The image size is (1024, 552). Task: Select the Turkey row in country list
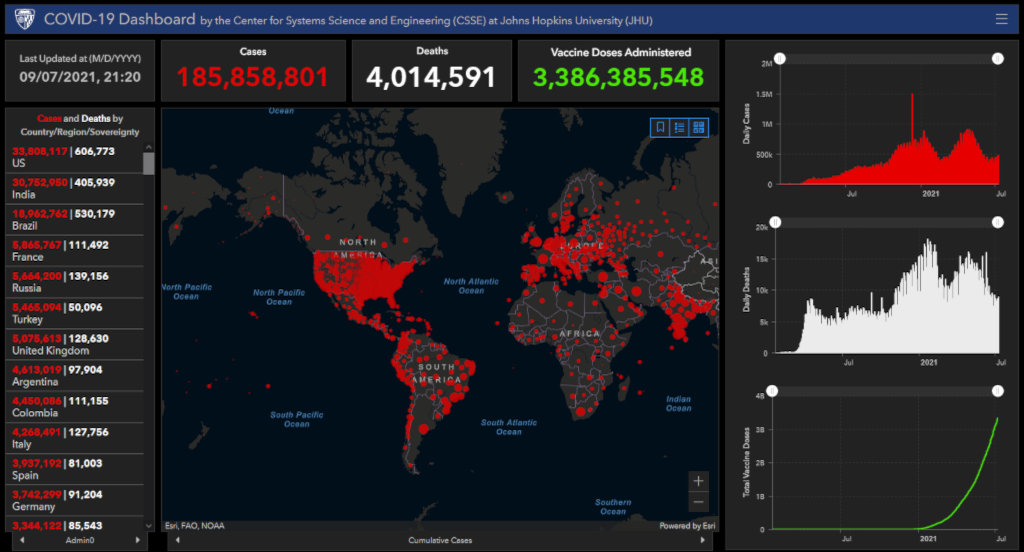coord(74,314)
